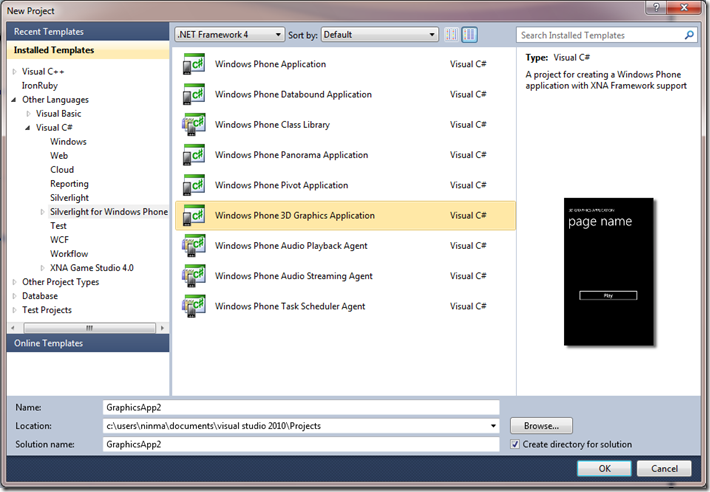
Task: Toggle Create directory for solution checkbox
Action: pyautogui.click(x=515, y=444)
